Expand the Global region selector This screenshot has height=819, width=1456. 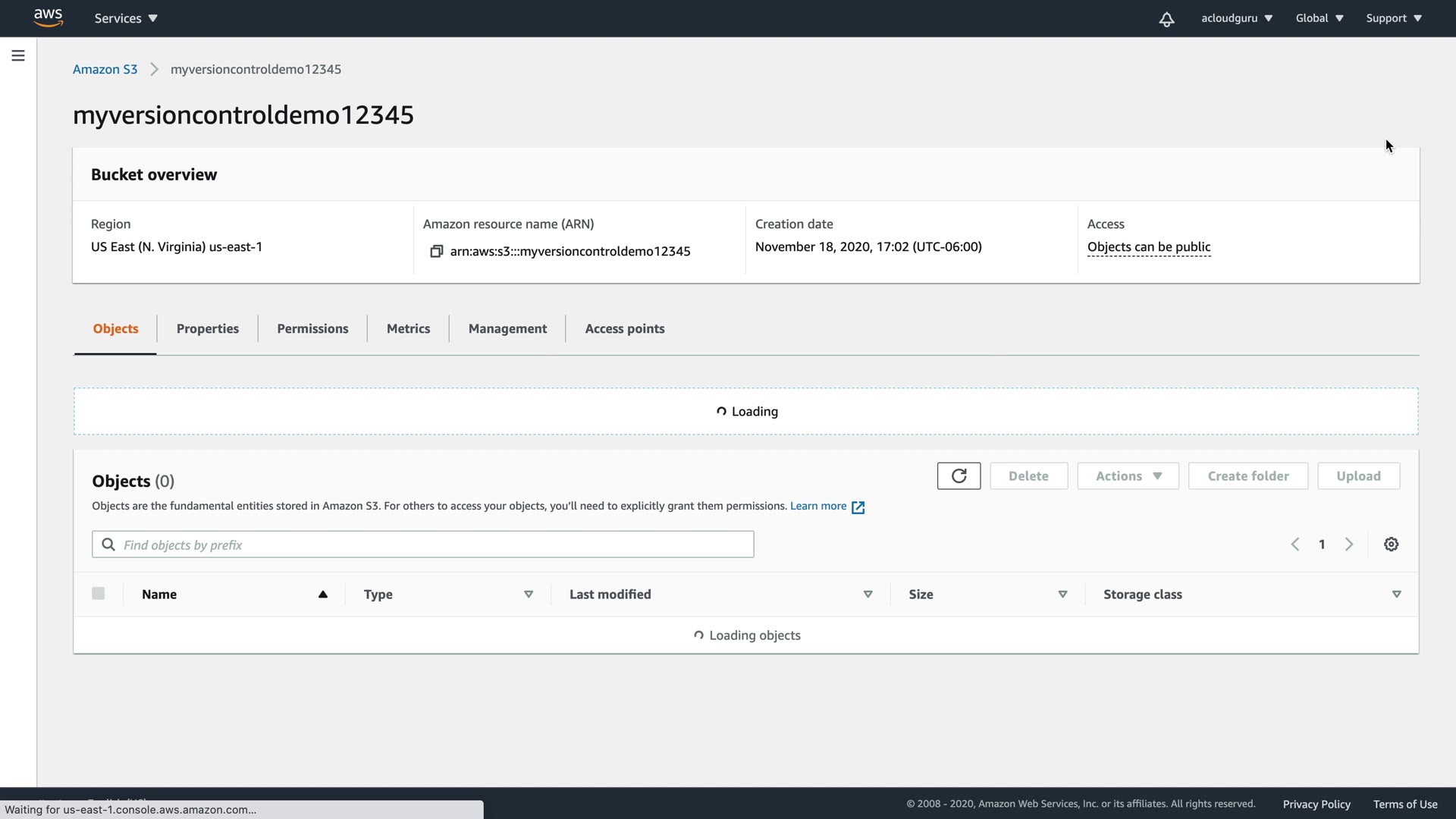(x=1319, y=18)
